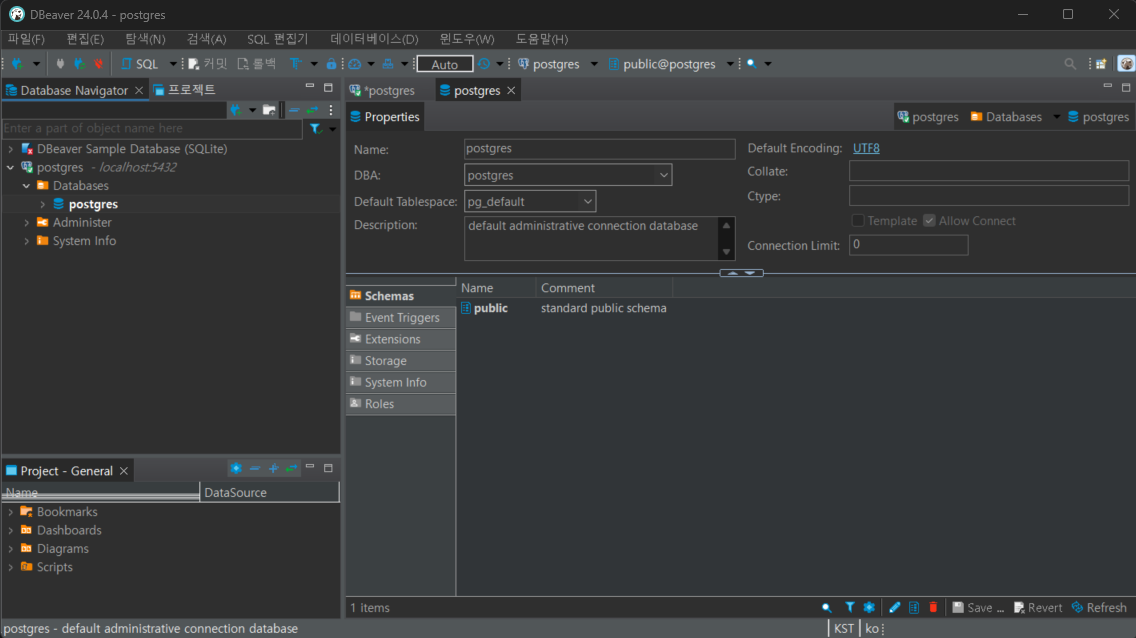Click the UTF8 encoding link
1136x638 pixels.
point(866,148)
